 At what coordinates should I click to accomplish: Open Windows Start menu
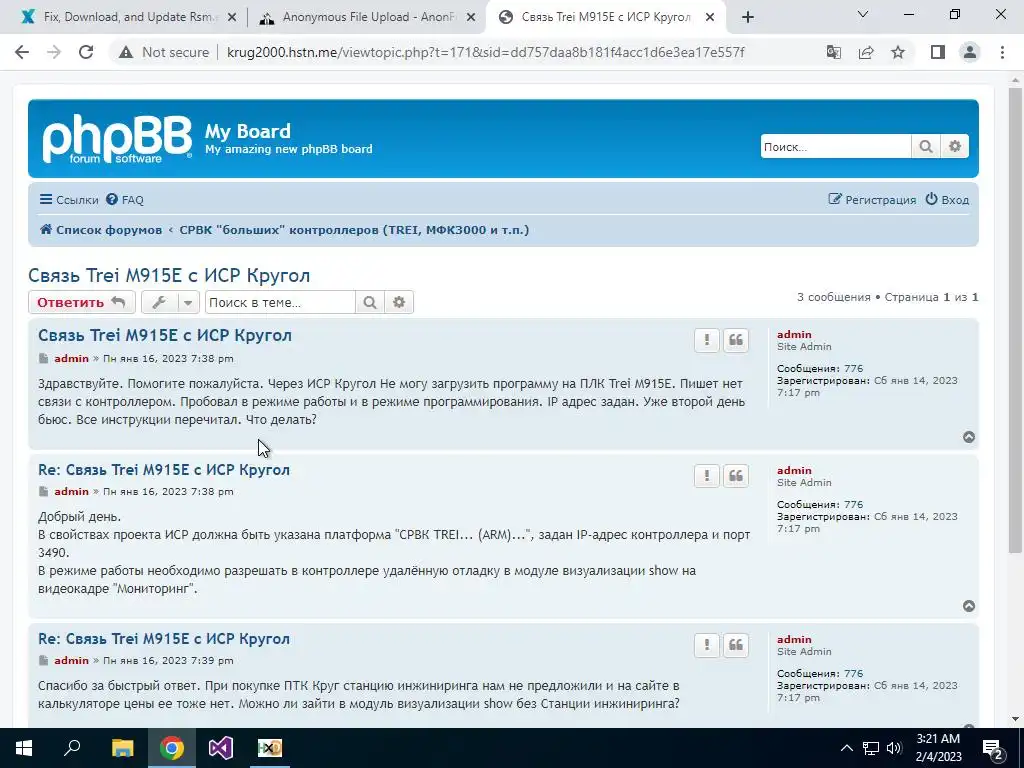(23, 748)
